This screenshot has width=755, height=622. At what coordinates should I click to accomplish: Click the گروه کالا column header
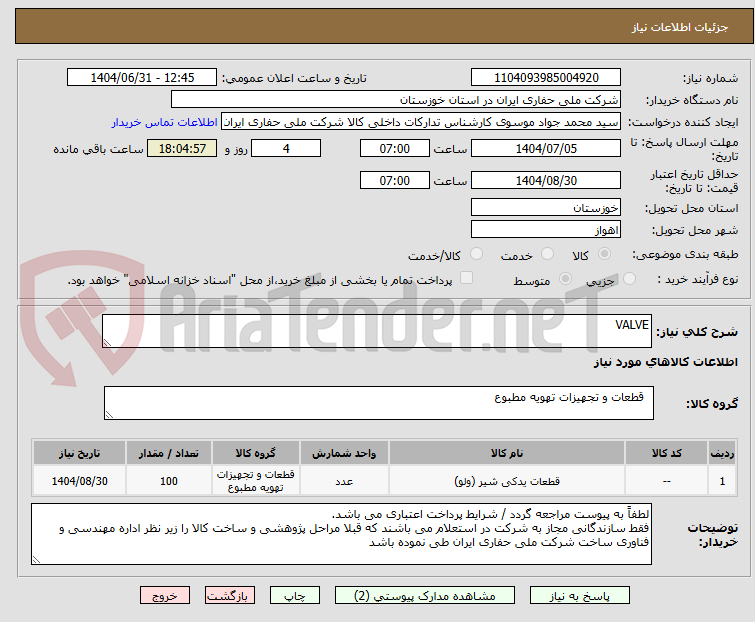256,454
